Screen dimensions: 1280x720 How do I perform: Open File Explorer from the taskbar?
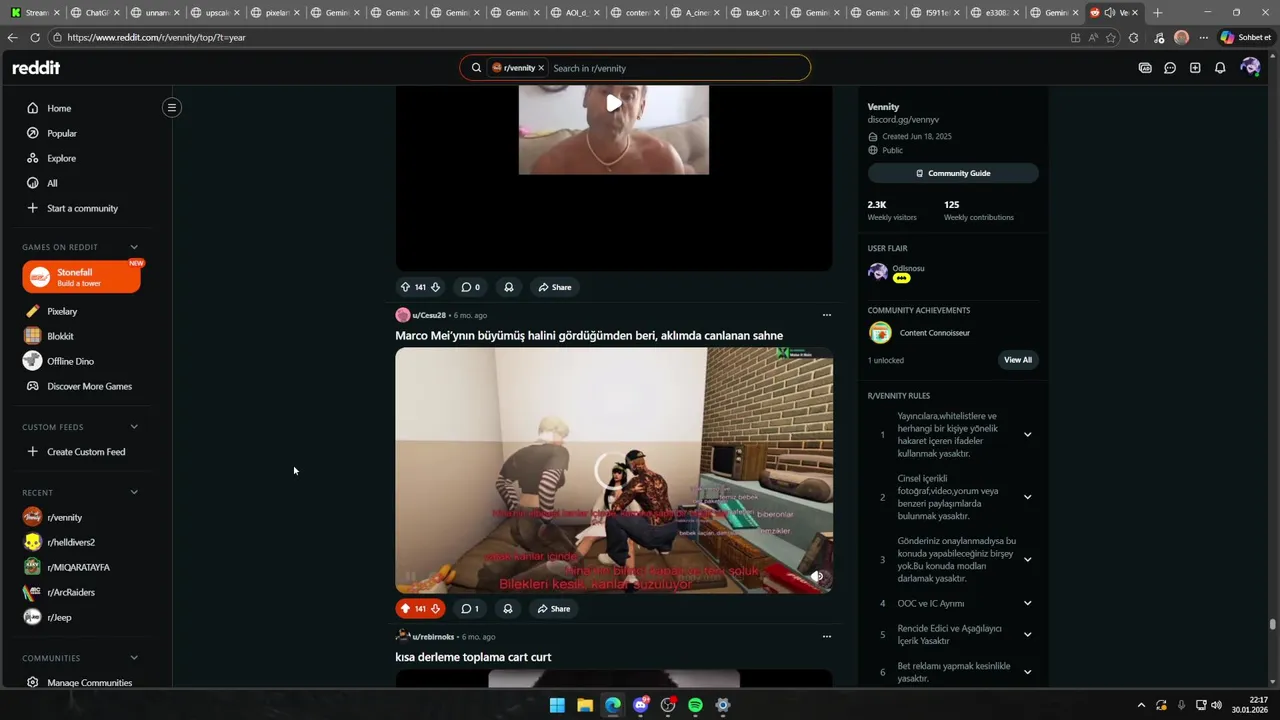click(585, 705)
